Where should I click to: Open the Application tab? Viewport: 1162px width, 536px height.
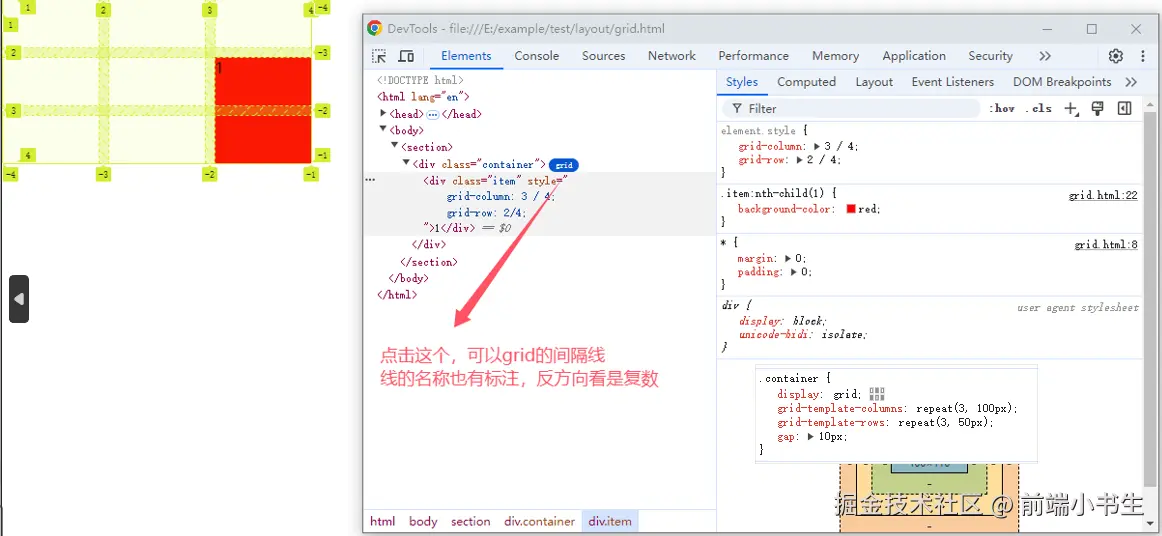[914, 56]
